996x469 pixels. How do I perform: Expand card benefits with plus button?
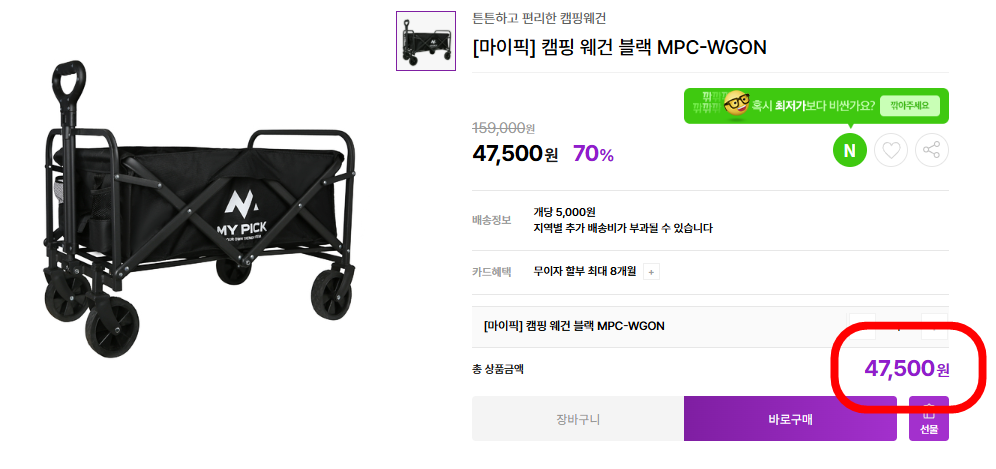(x=651, y=271)
